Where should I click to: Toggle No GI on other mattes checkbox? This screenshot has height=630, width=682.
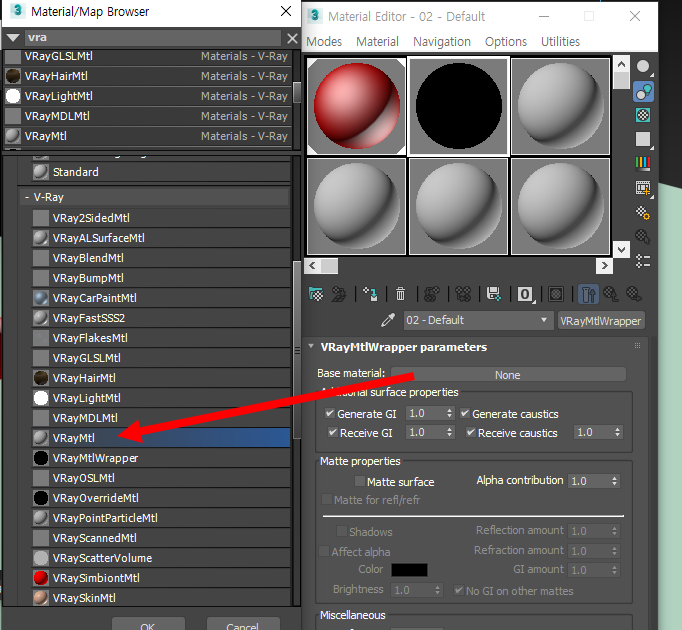point(458,590)
